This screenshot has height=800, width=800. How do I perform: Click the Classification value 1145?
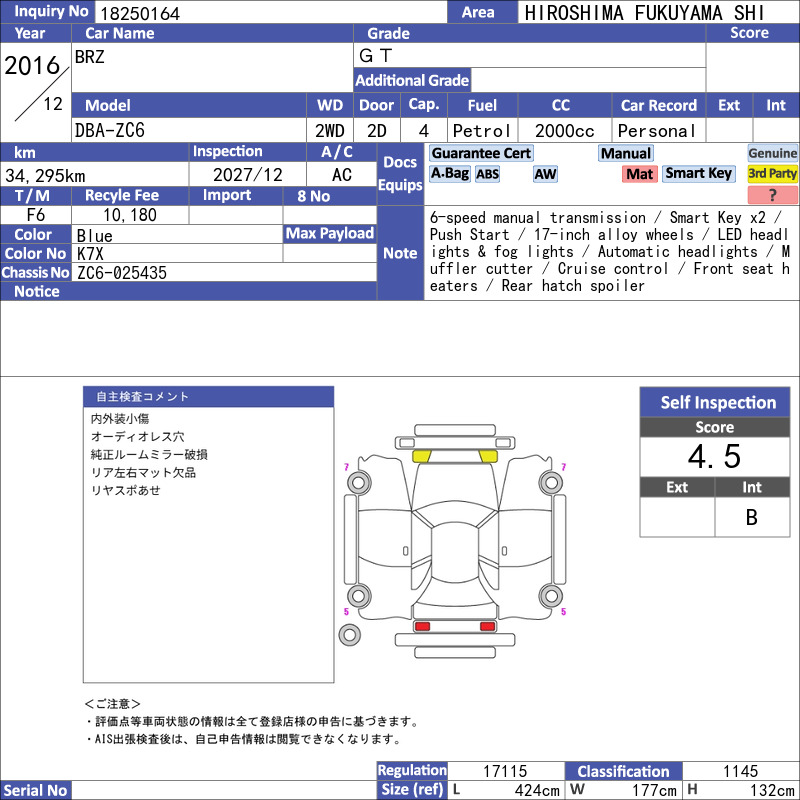click(x=740, y=771)
